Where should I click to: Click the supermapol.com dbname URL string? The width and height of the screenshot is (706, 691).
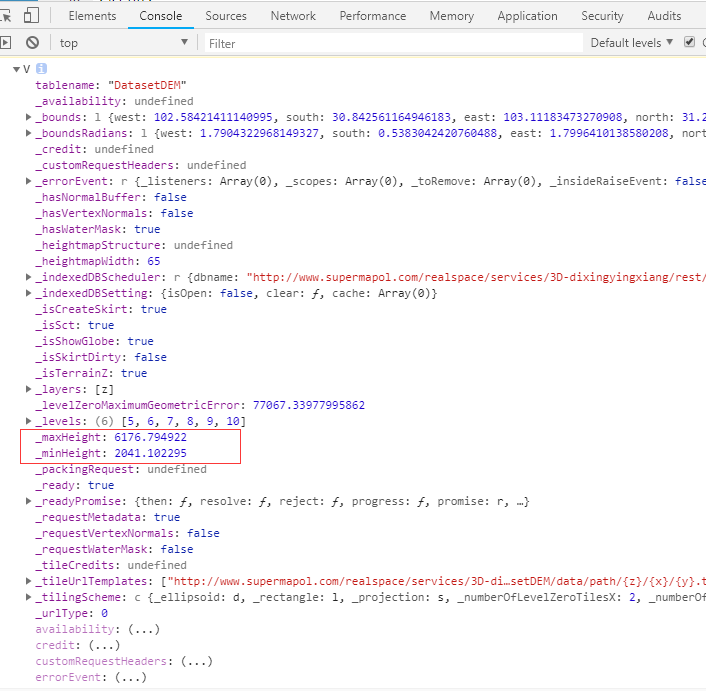[x=476, y=277]
